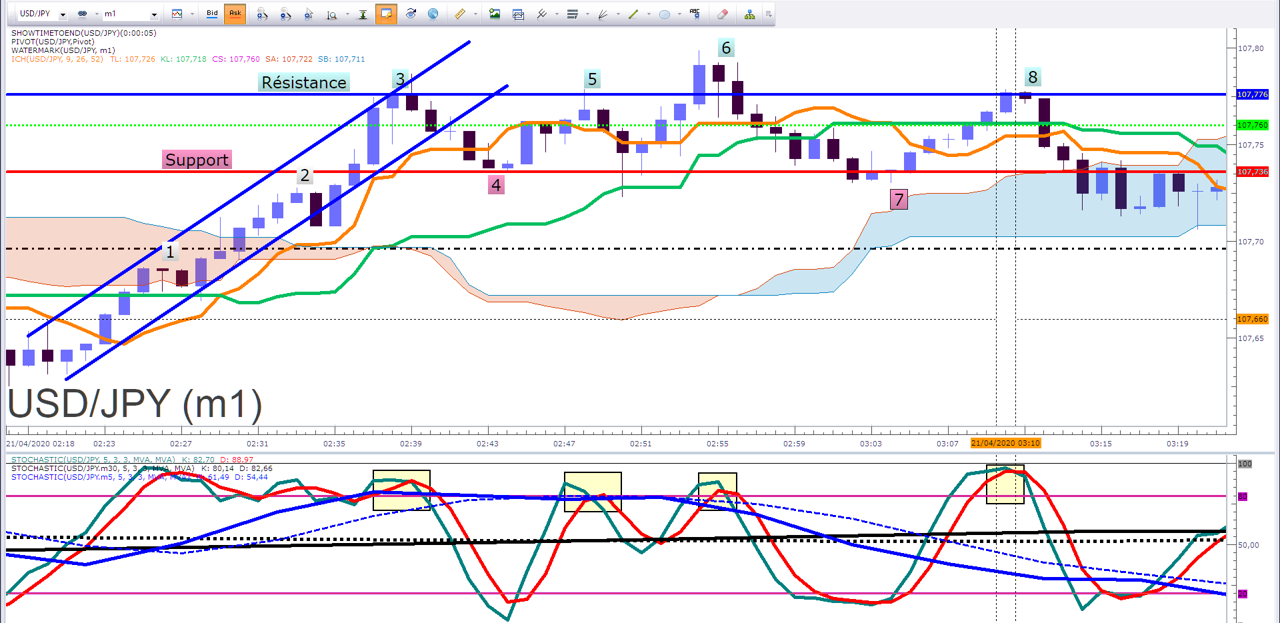
Task: Expand the ellipse shape dropdown arrow
Action: [x=679, y=14]
